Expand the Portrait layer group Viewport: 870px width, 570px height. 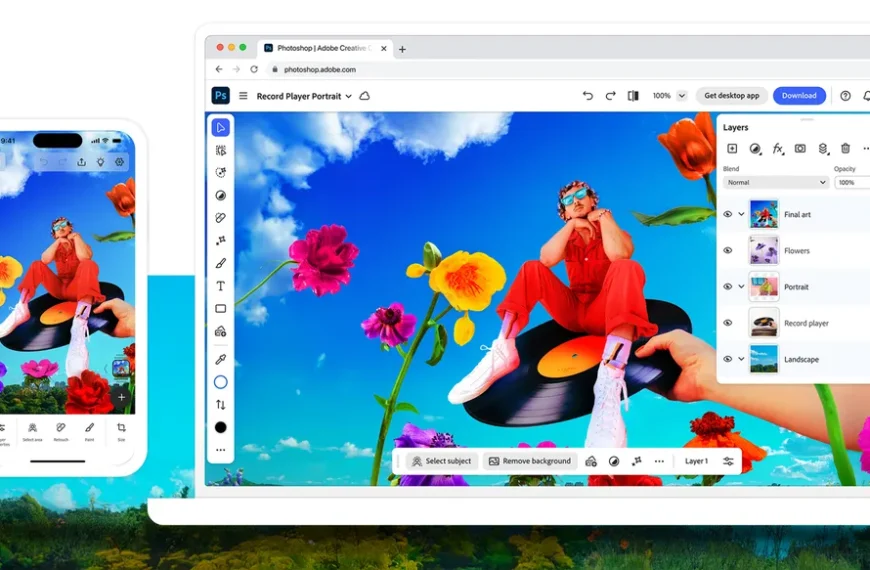[741, 286]
